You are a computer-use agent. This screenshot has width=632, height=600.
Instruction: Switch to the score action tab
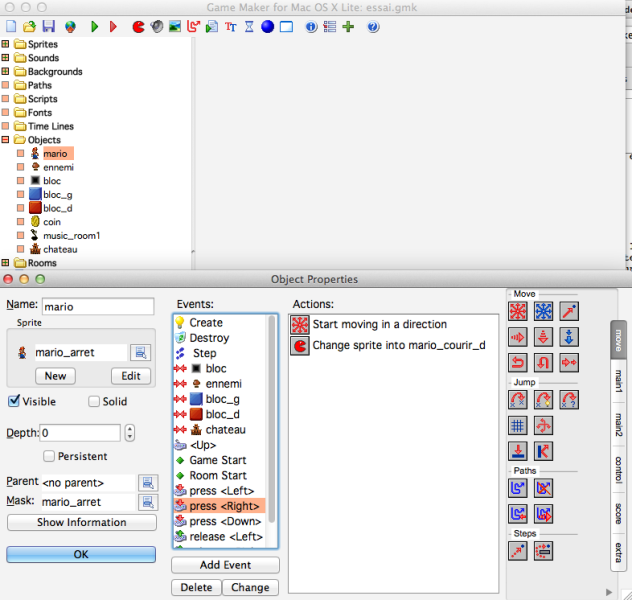618,513
